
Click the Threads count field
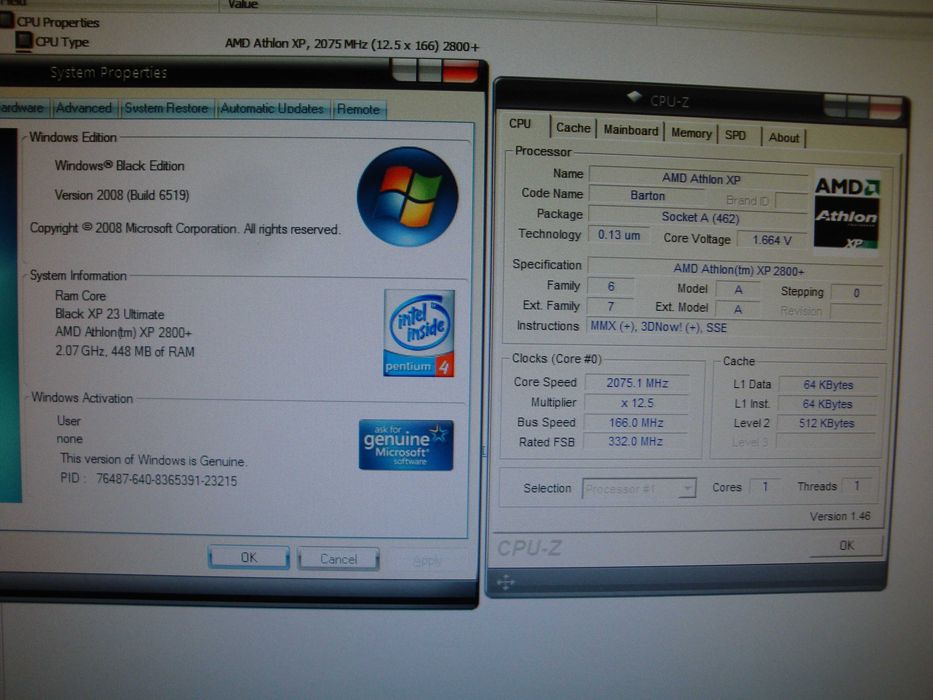click(x=856, y=486)
